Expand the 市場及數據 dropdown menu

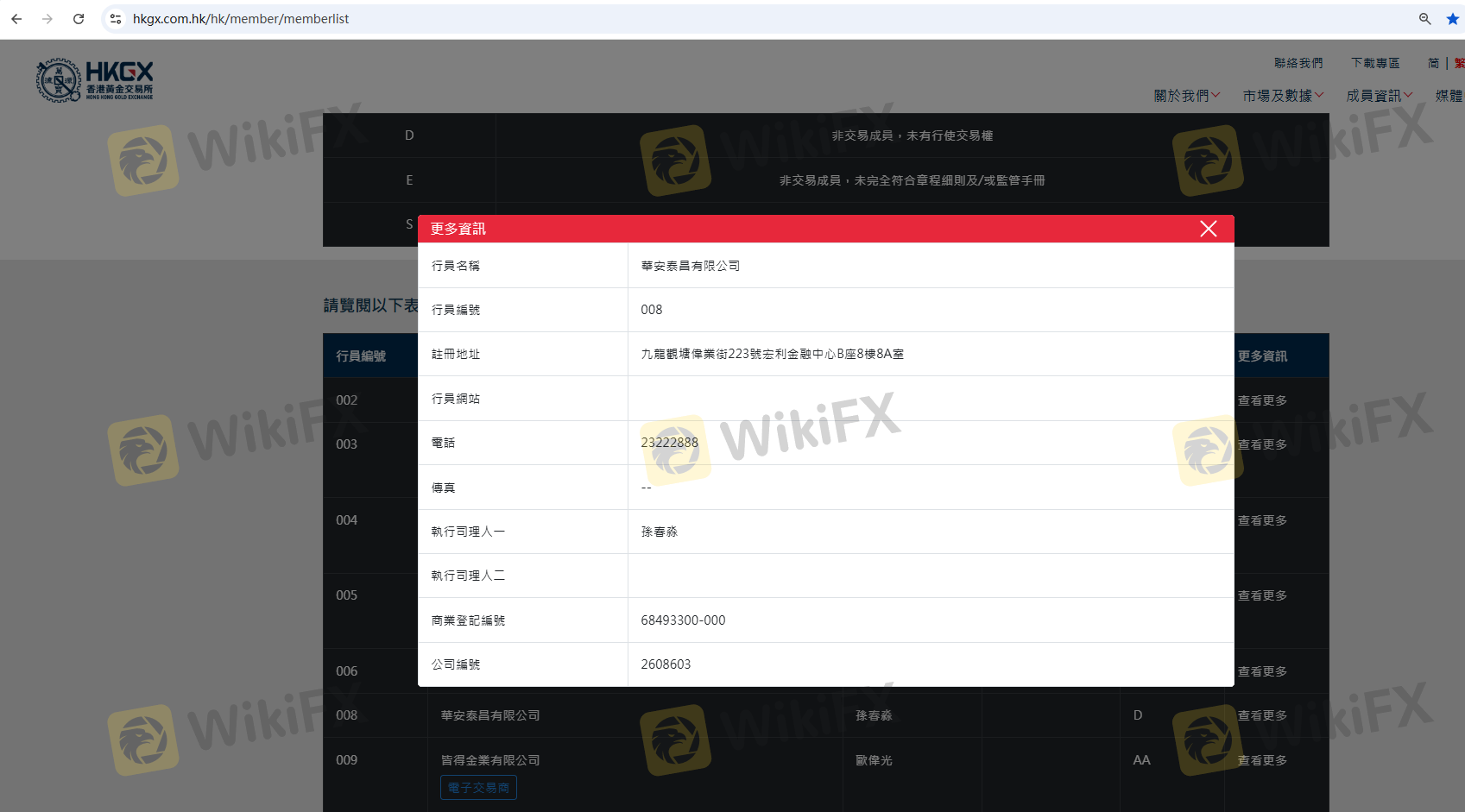pos(1283,96)
